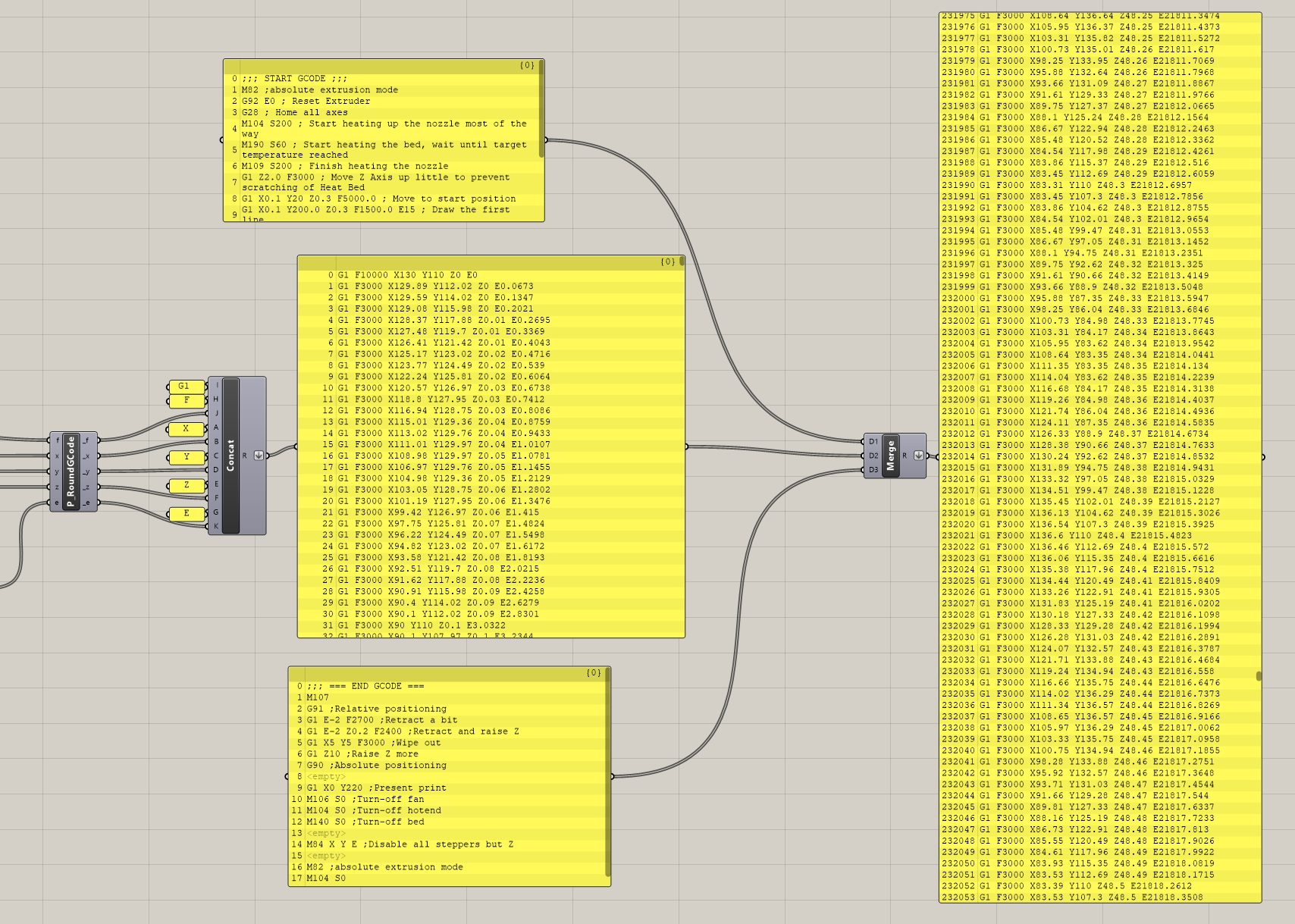Click the 'M109 S200 ; Finish heating the nozzle' row
Screen dimensions: 1295x924
click(x=383, y=166)
